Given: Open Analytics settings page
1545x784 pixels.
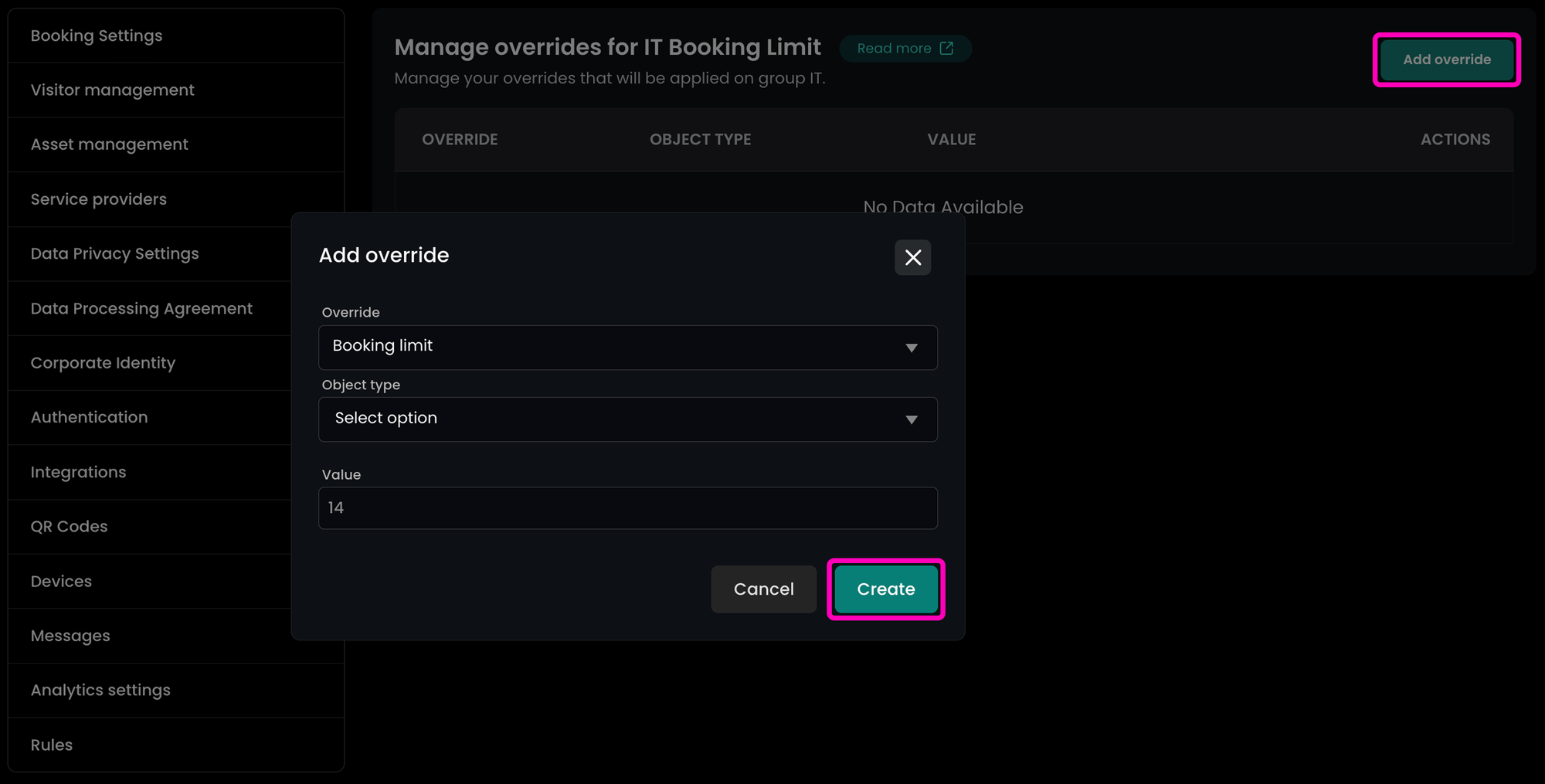Looking at the screenshot, I should point(100,690).
